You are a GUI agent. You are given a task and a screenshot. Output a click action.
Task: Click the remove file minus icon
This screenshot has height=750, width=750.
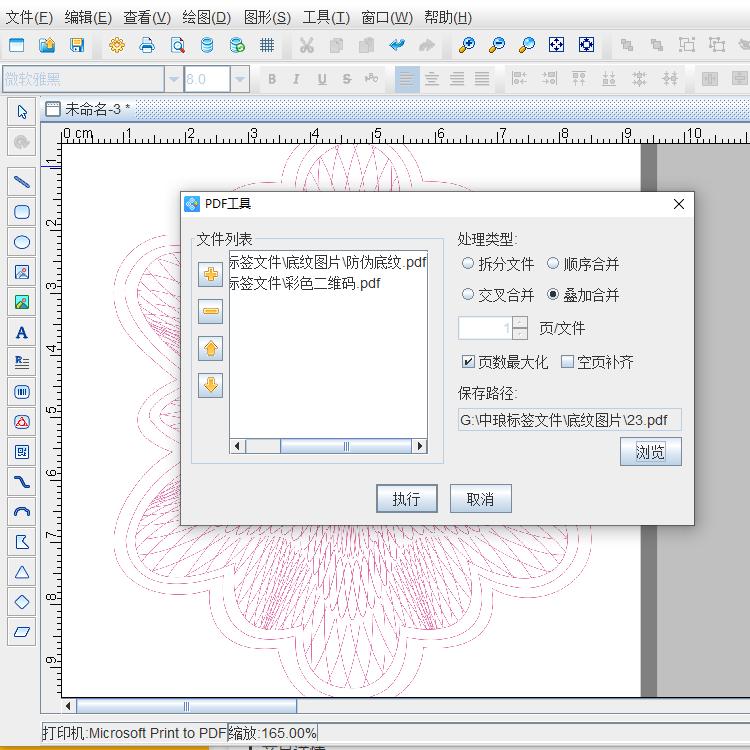click(210, 312)
